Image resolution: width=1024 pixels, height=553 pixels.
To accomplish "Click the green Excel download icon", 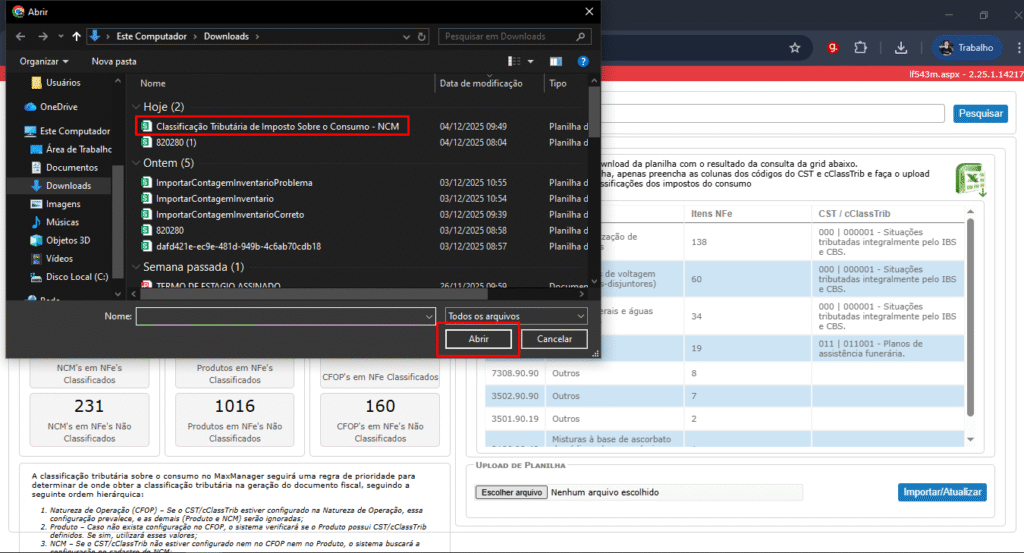I will (x=969, y=178).
